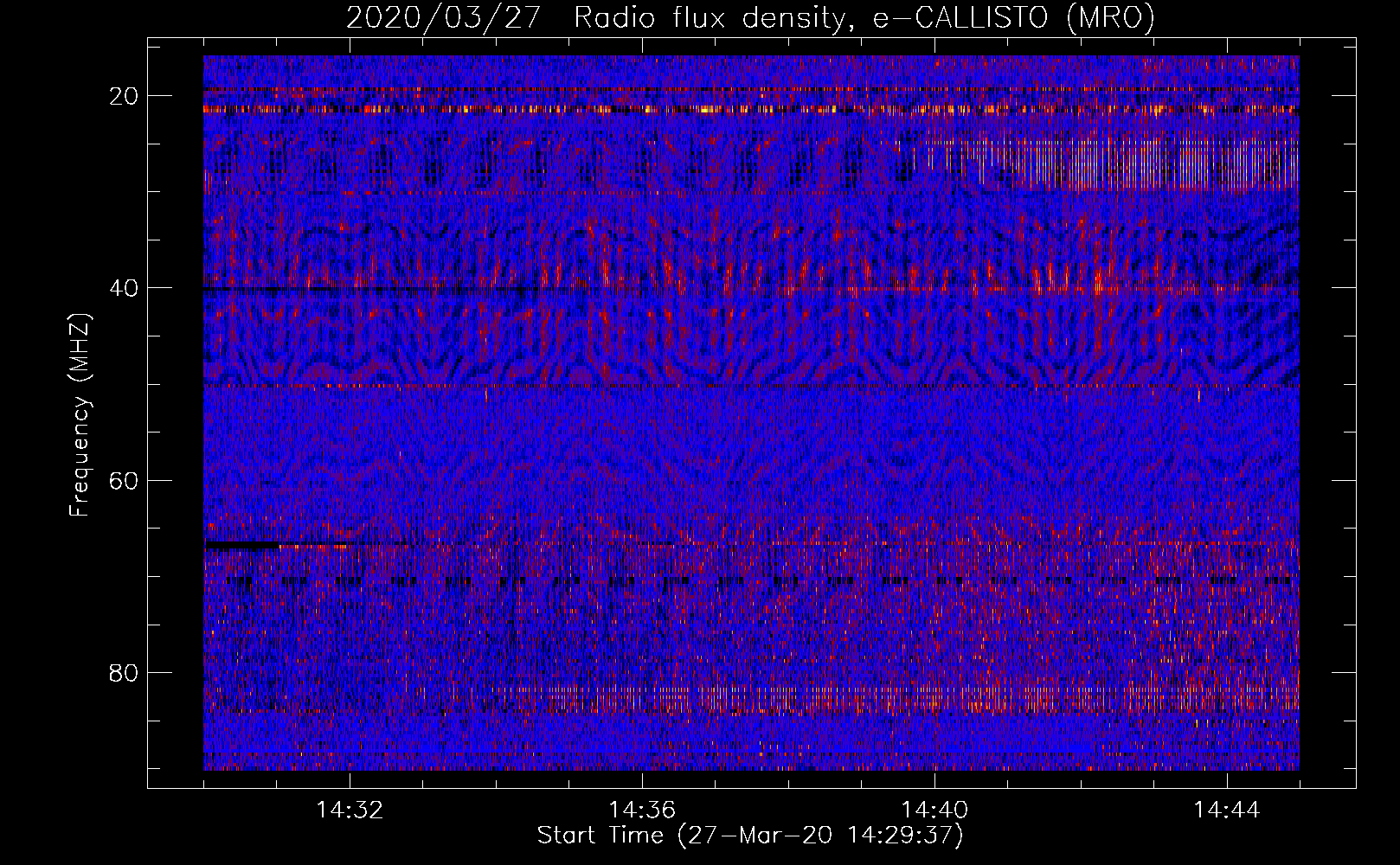Click the frequency tick label "60"
1400x865 pixels.
125,480
